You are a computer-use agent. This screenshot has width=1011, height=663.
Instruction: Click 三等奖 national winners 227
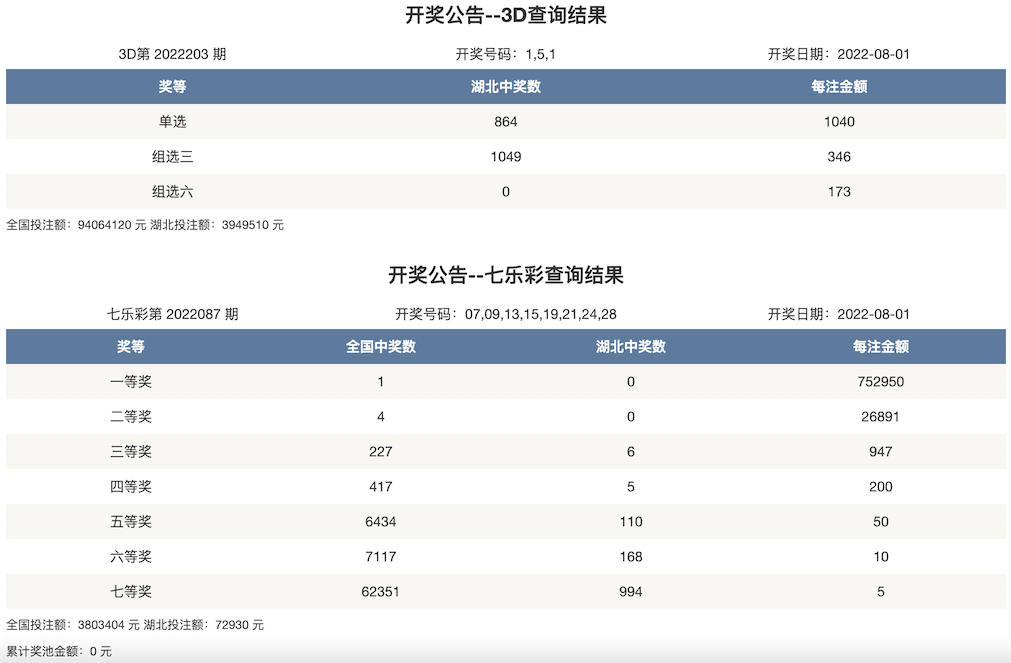(380, 451)
